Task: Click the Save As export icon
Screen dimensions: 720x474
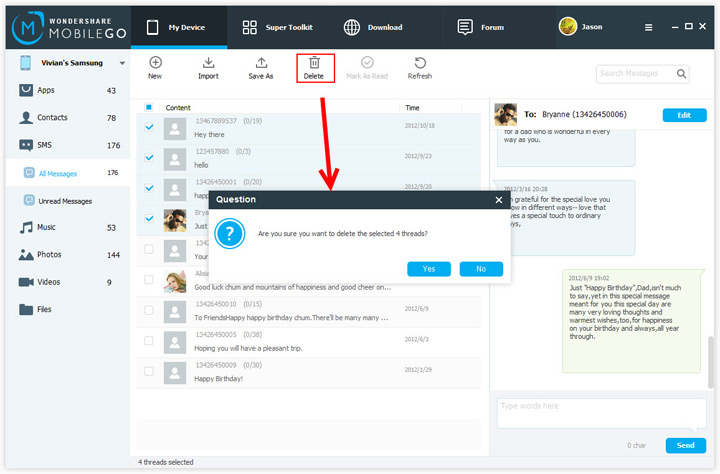Action: [x=261, y=62]
